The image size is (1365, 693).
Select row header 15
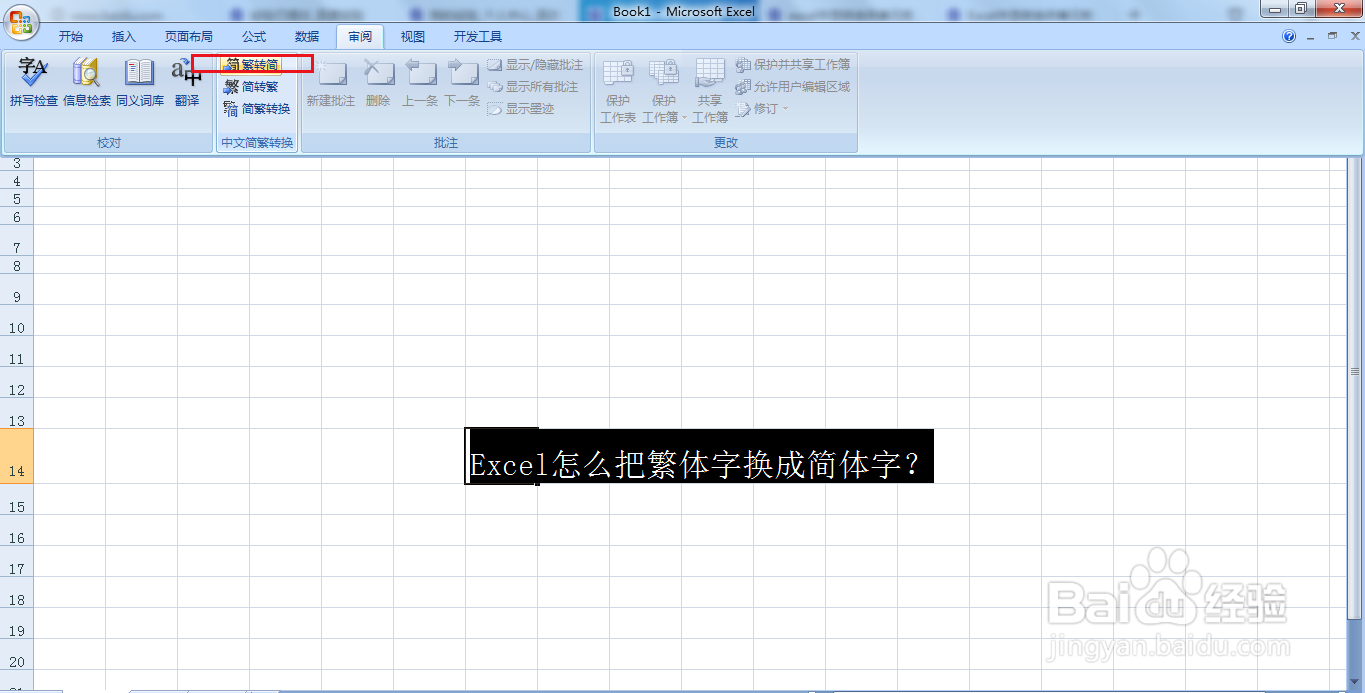pyautogui.click(x=17, y=500)
